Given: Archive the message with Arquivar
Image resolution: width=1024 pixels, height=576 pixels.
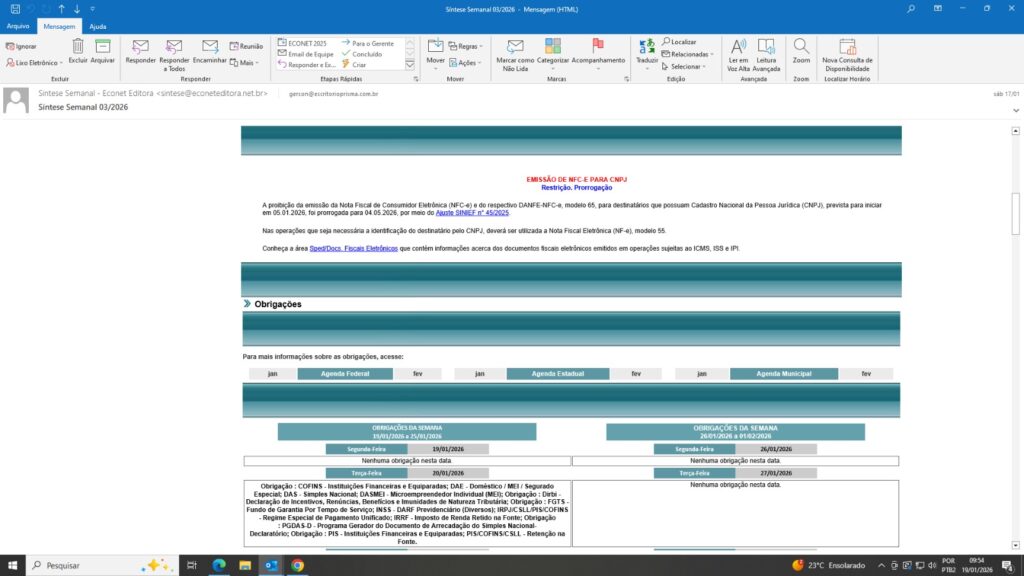Looking at the screenshot, I should coord(102,50).
